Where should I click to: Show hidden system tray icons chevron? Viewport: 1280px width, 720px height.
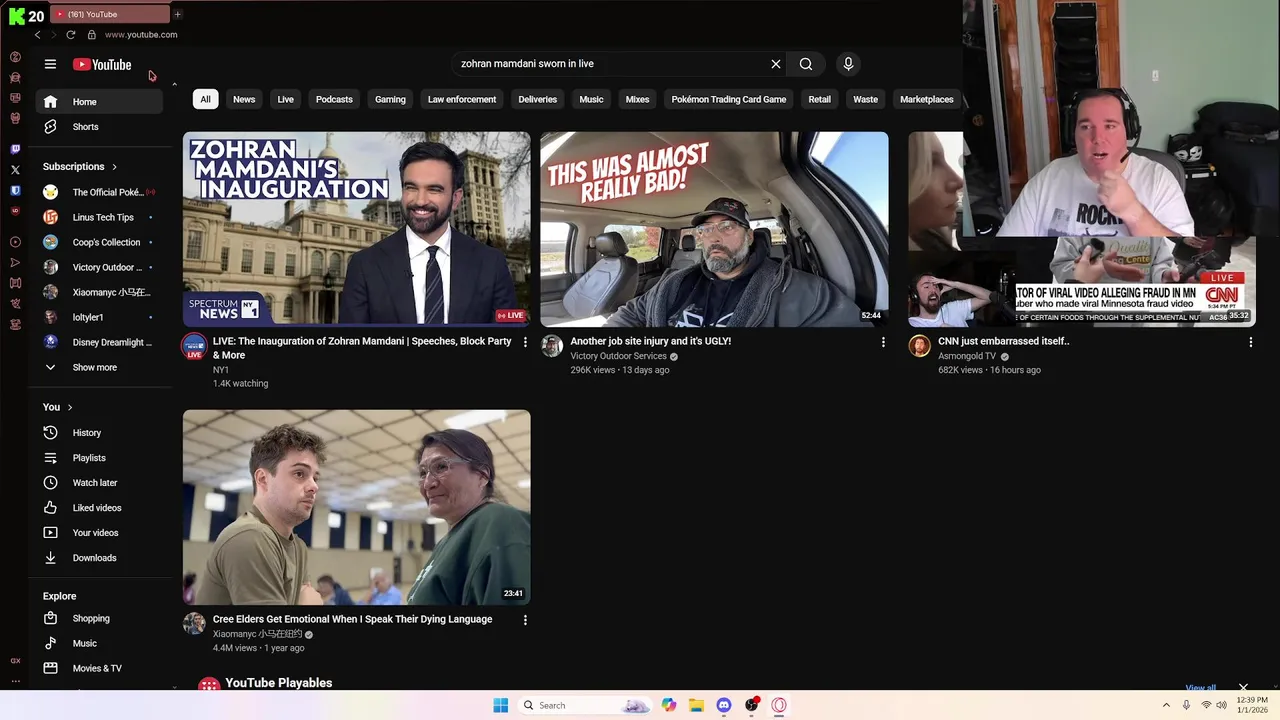tap(1166, 705)
